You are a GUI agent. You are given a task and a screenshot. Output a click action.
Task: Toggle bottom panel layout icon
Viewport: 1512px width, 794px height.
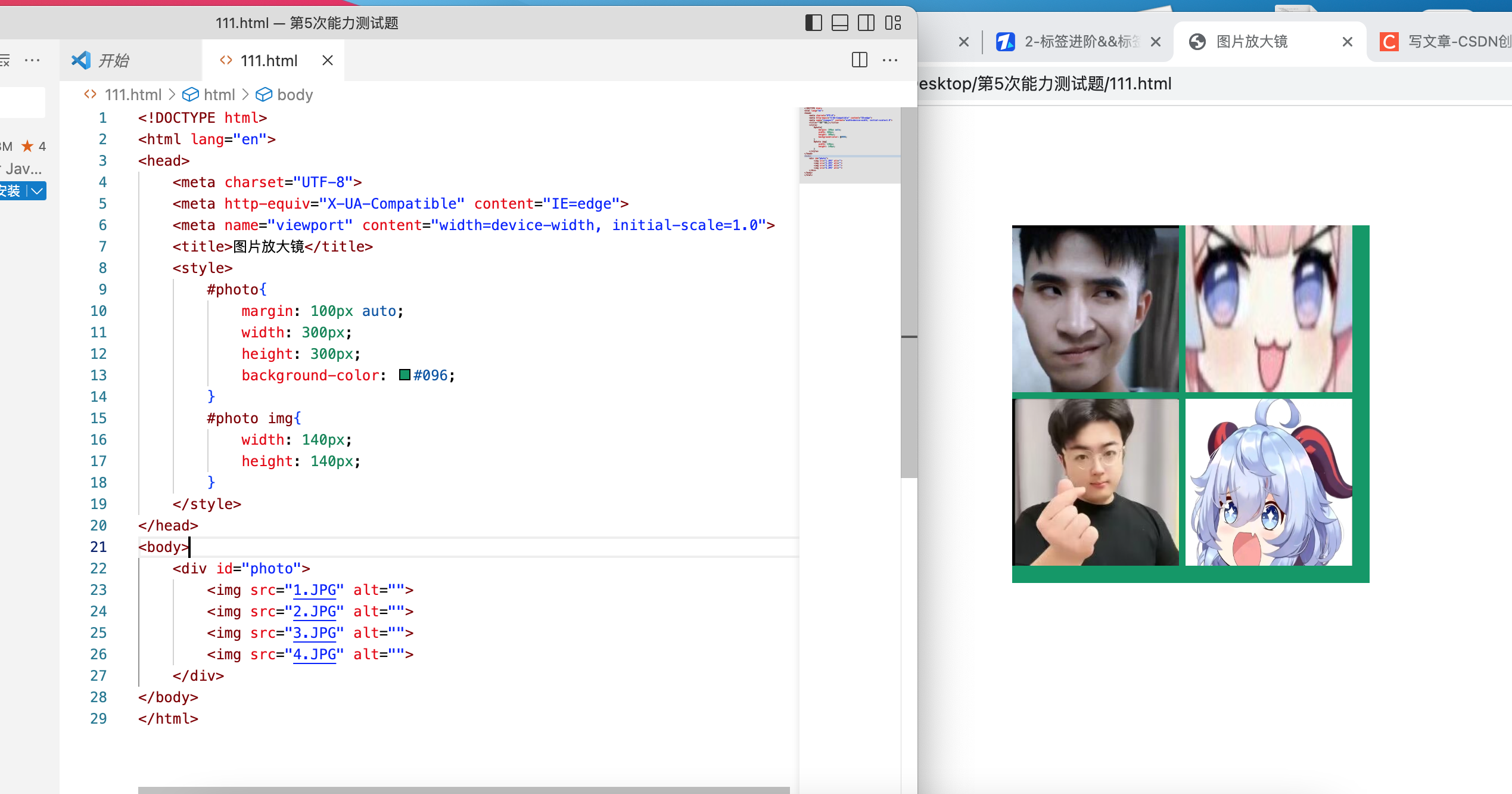pos(840,23)
